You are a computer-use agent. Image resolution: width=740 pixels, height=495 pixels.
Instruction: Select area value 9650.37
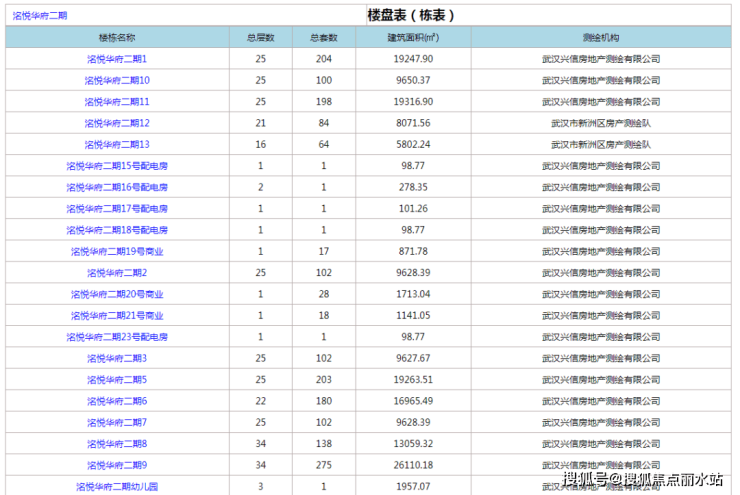coord(413,80)
